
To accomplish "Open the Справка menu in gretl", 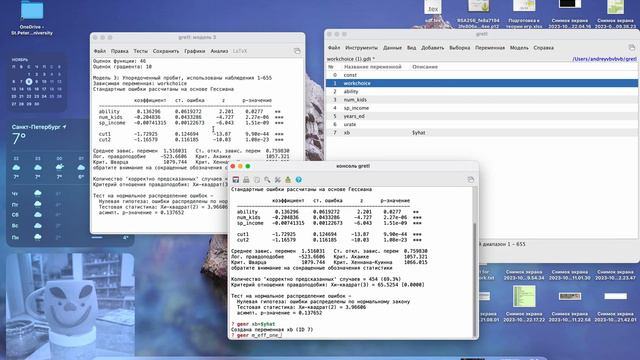I will [x=544, y=48].
